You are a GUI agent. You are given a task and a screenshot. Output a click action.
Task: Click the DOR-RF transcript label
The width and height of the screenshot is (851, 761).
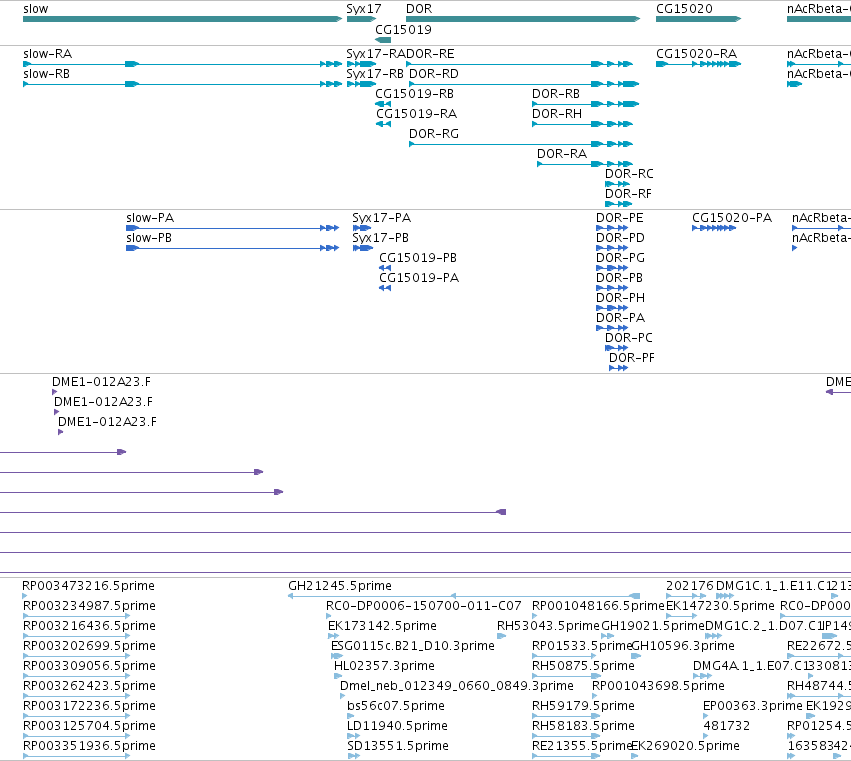pos(628,194)
